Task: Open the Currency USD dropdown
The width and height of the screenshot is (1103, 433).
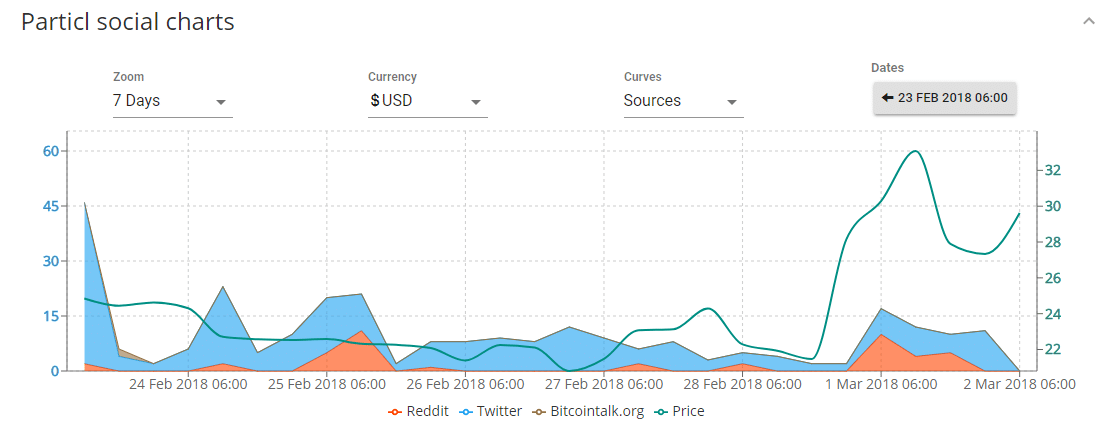Action: (x=428, y=101)
